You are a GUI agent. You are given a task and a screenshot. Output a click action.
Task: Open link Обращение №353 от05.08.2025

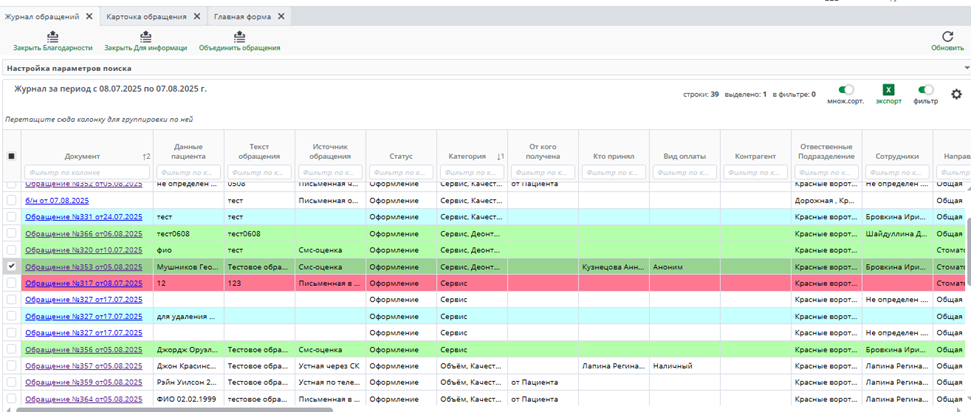[x=84, y=266]
